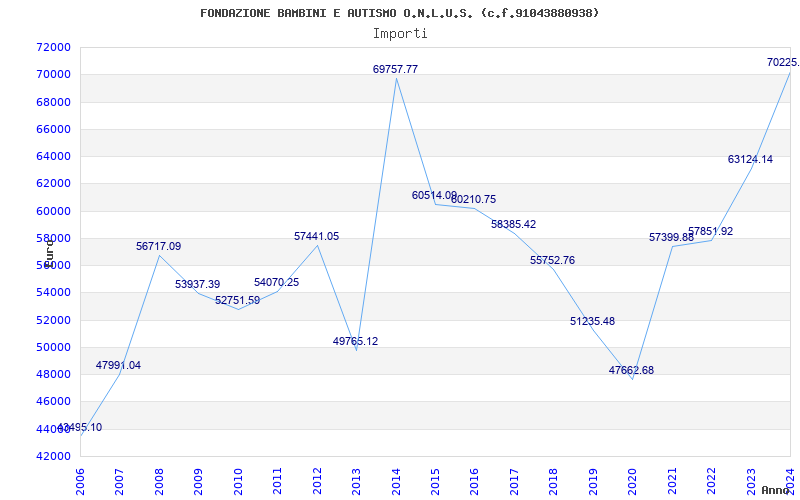Select the 62000 y-axis label
The image size is (800, 500).
click(54, 184)
